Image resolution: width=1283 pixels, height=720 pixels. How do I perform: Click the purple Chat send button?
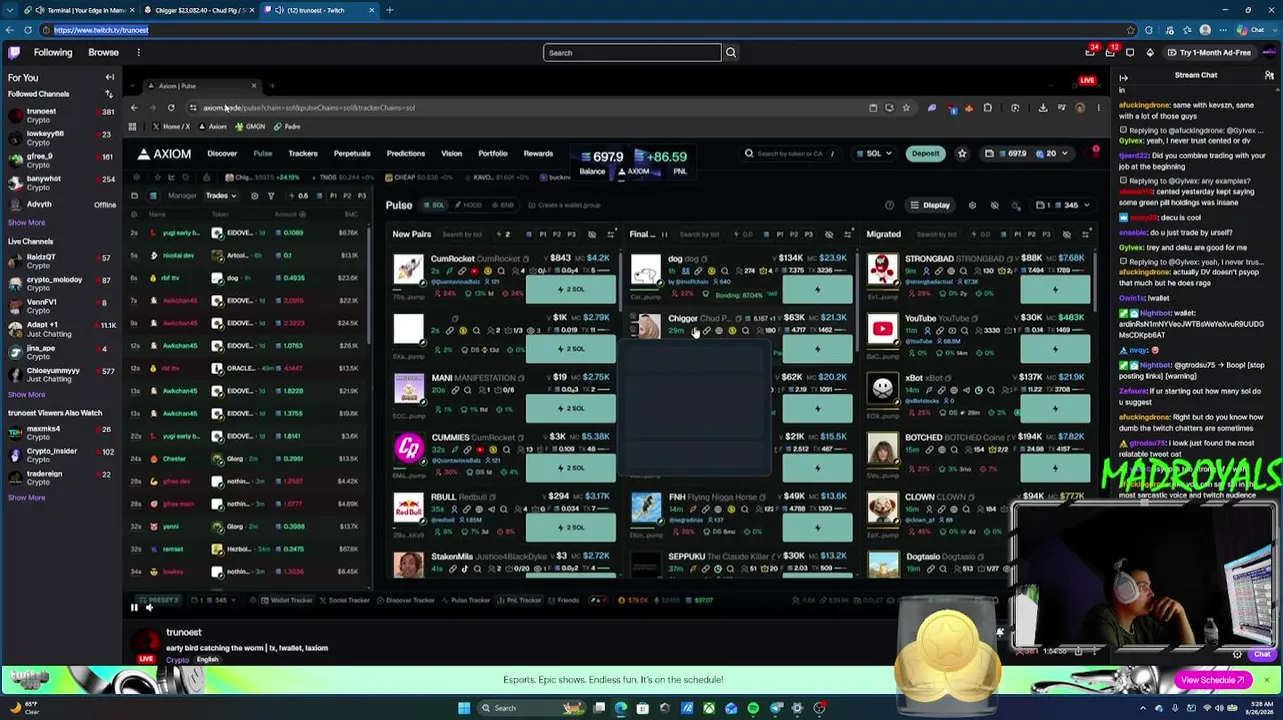click(1261, 655)
